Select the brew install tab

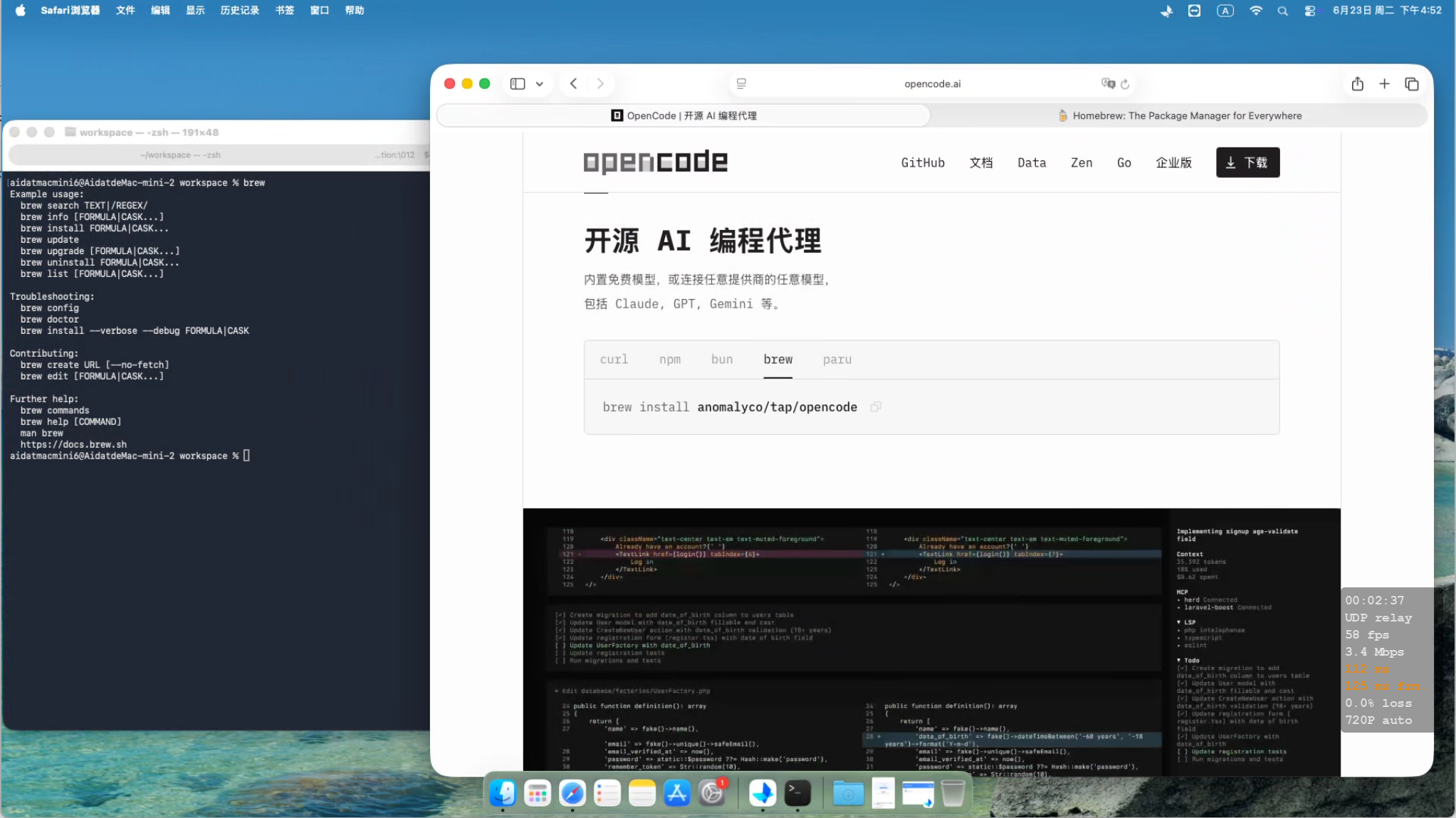[777, 360]
